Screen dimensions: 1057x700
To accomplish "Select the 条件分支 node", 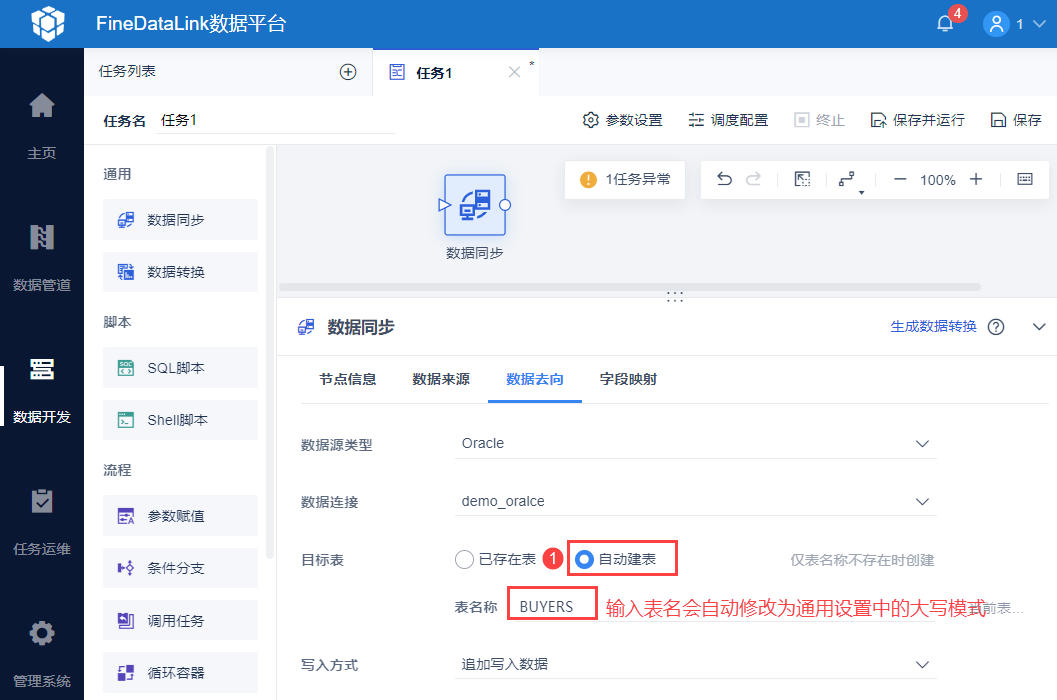I will click(181, 568).
